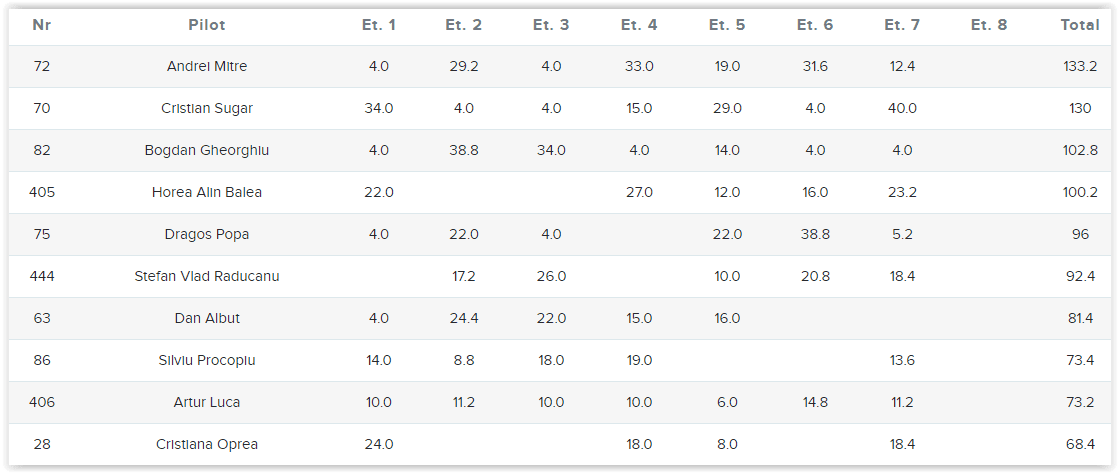The width and height of the screenshot is (1119, 473).
Task: Click the Et. 1 column header
Action: (378, 26)
